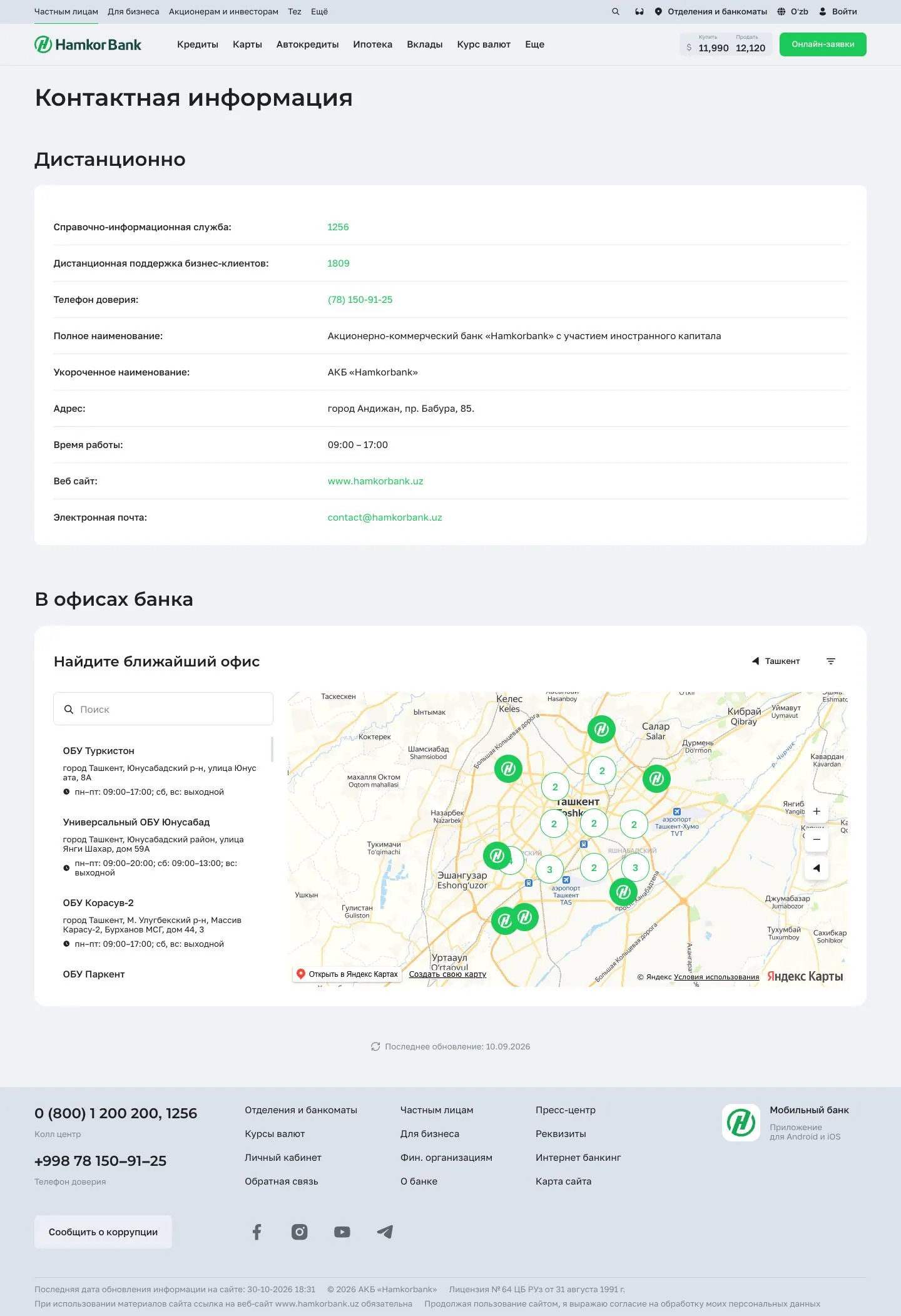This screenshot has height=1316, width=901.
Task: Enable the visually impaired glasses mode
Action: coord(639,12)
